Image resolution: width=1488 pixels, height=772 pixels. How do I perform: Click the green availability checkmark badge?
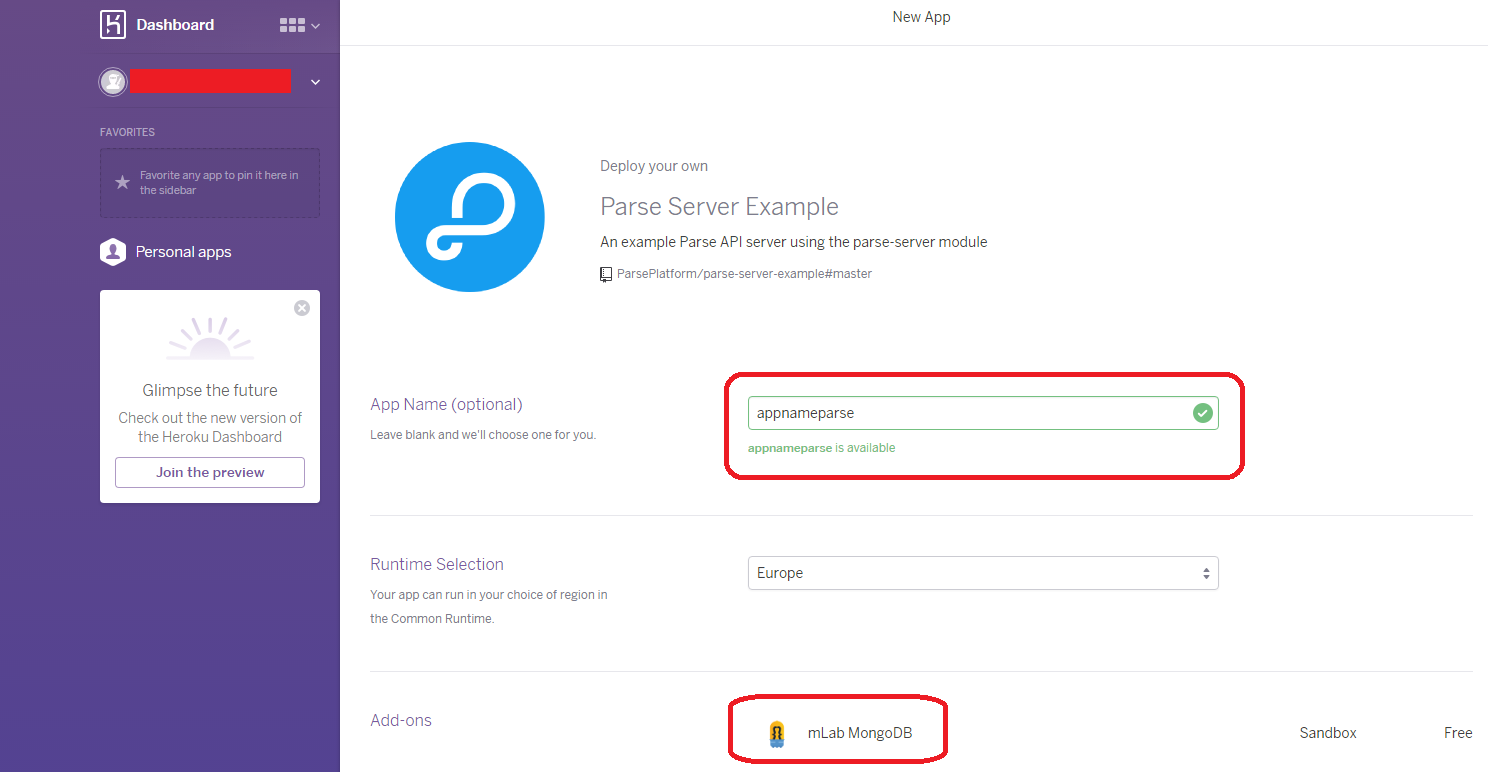[x=1203, y=412]
